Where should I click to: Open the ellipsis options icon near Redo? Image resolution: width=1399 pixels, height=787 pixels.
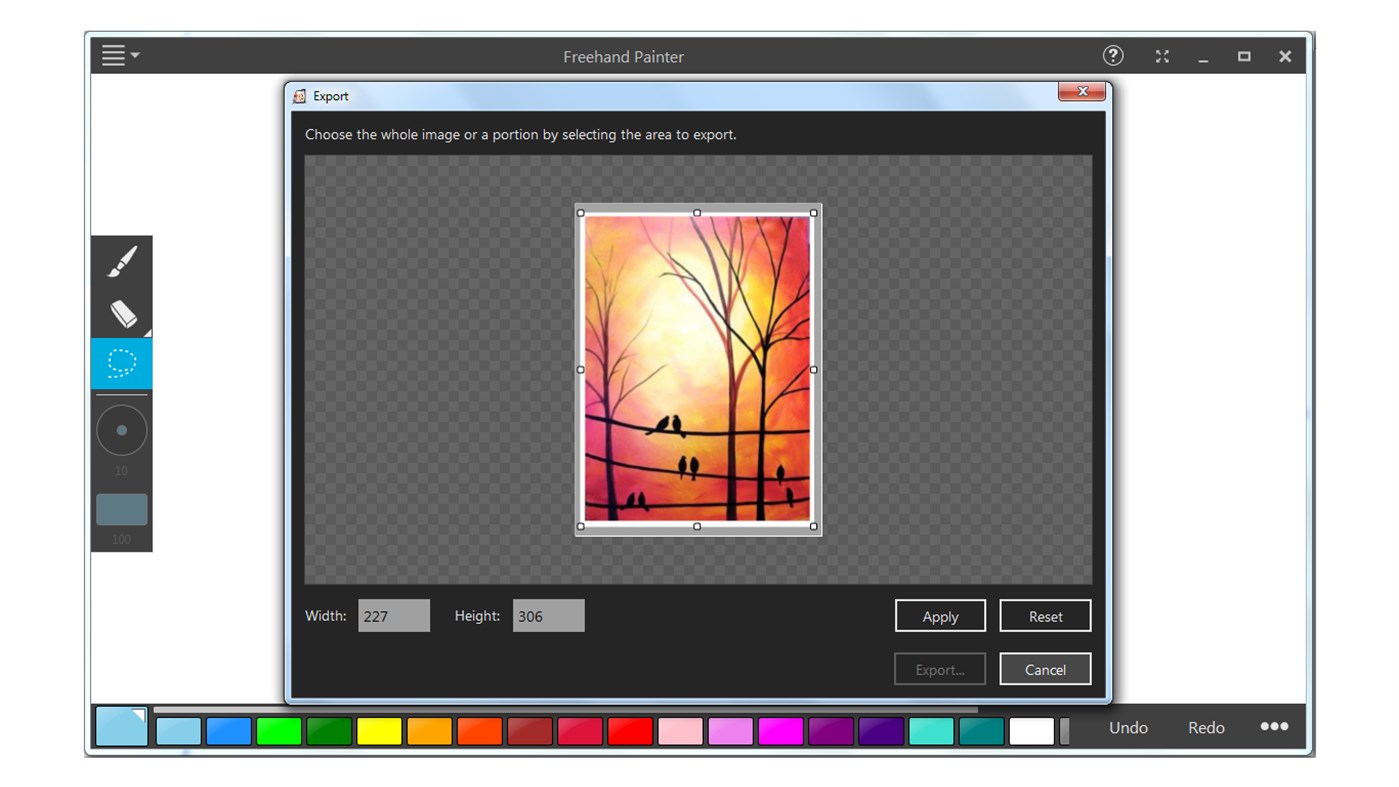click(1274, 728)
